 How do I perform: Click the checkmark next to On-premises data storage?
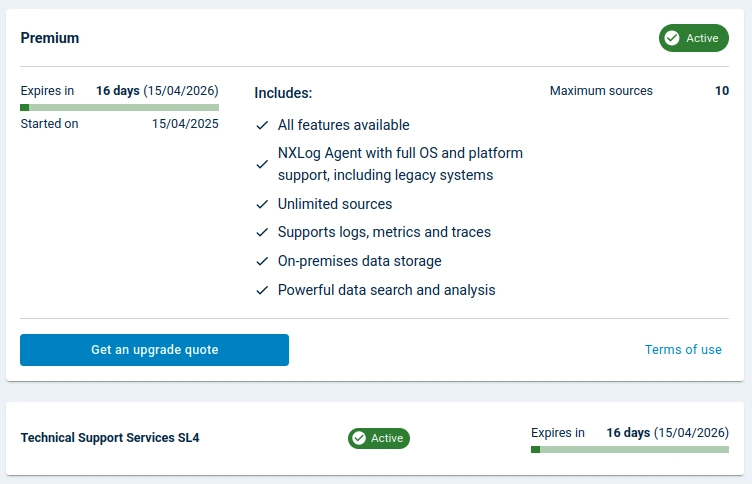coord(262,261)
